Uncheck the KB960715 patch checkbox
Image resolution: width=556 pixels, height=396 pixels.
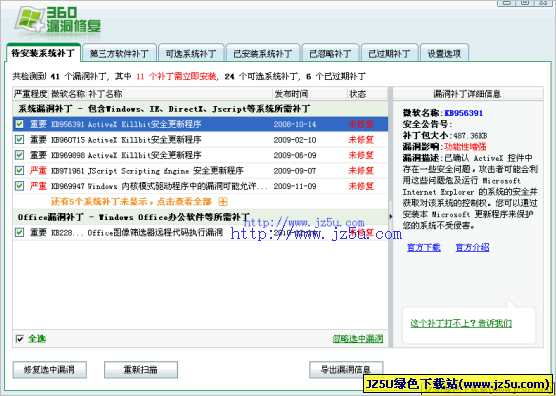[20, 139]
